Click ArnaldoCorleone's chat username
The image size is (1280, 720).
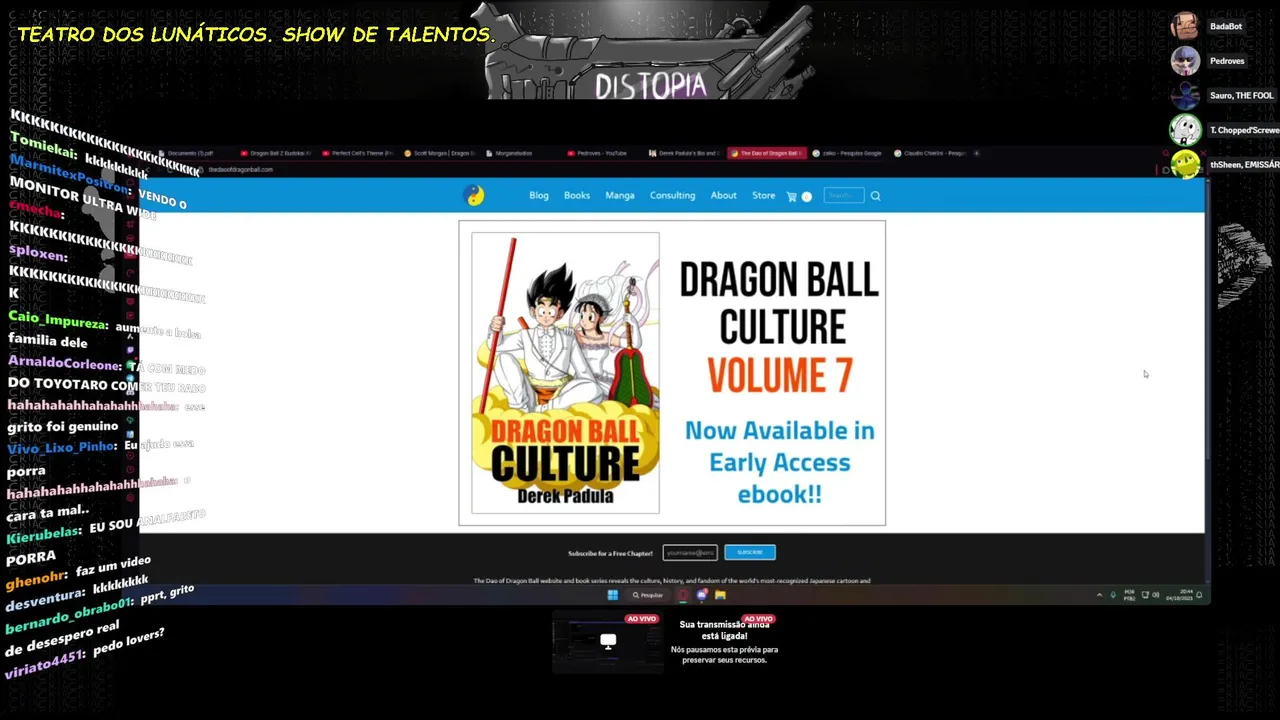point(64,363)
